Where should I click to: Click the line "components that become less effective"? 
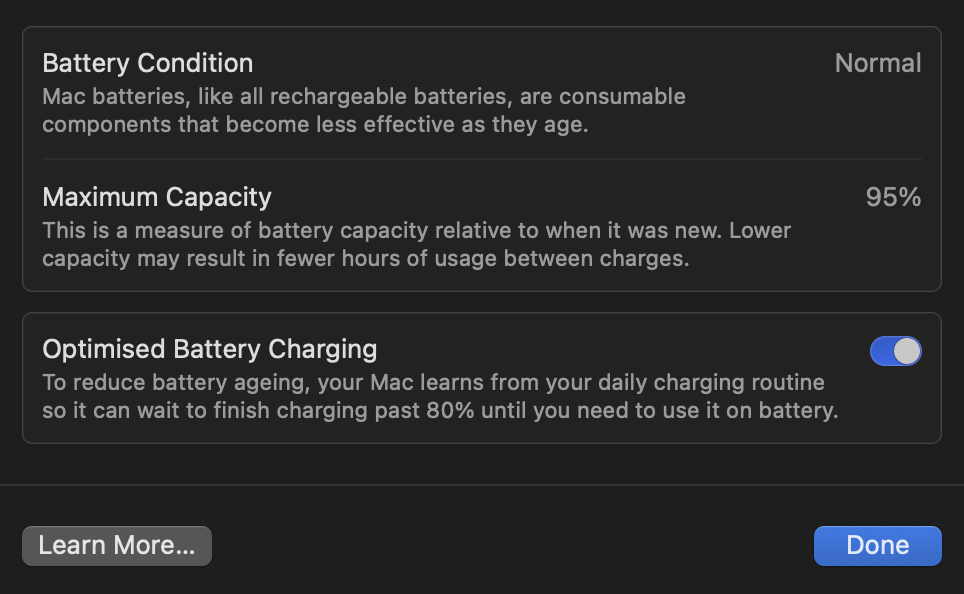(x=316, y=125)
